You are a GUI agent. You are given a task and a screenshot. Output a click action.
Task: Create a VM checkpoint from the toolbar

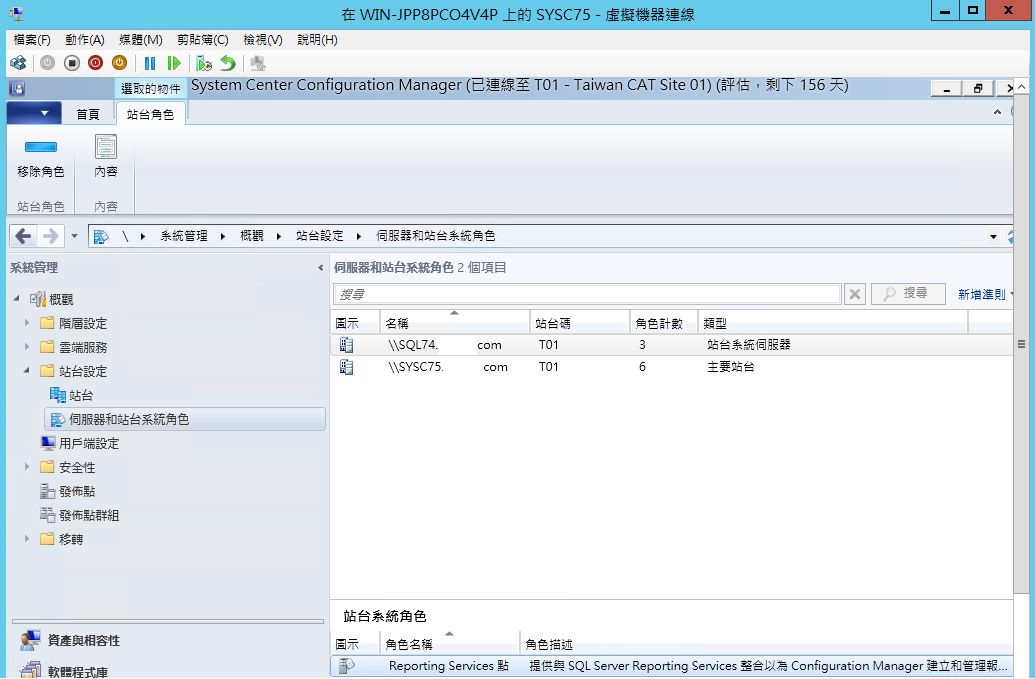204,63
